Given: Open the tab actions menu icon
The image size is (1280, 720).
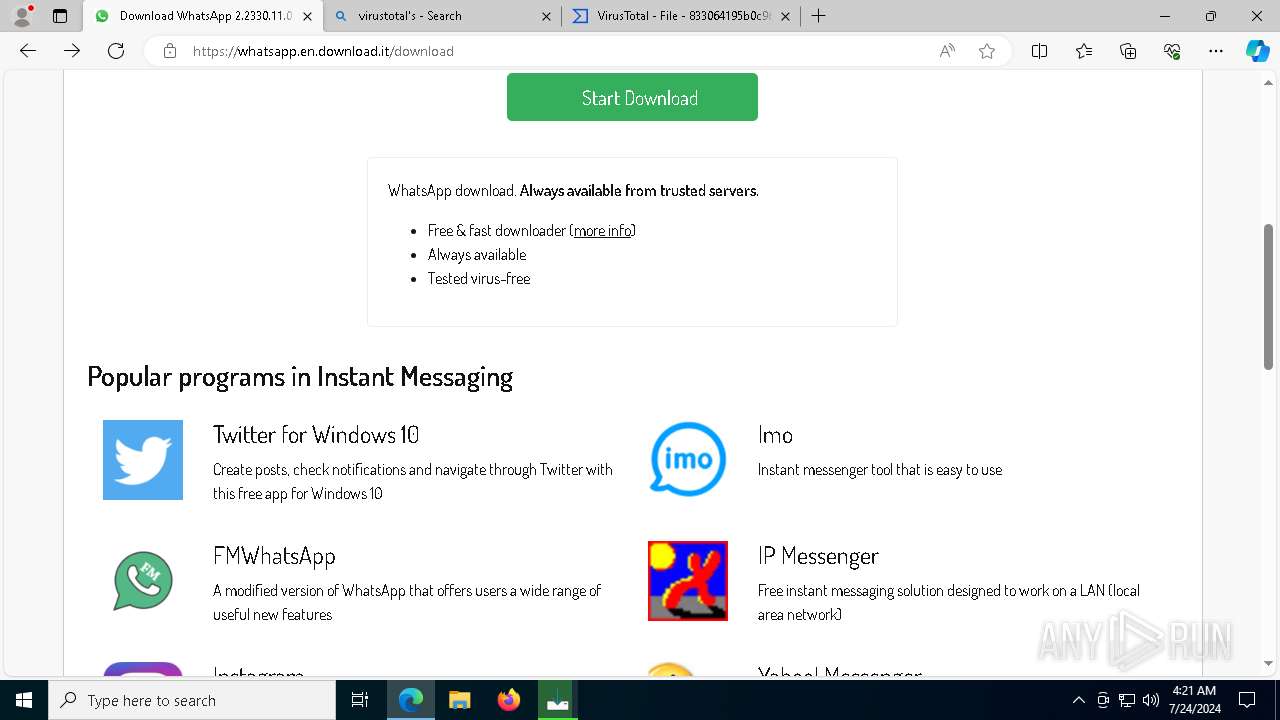Looking at the screenshot, I should [60, 16].
